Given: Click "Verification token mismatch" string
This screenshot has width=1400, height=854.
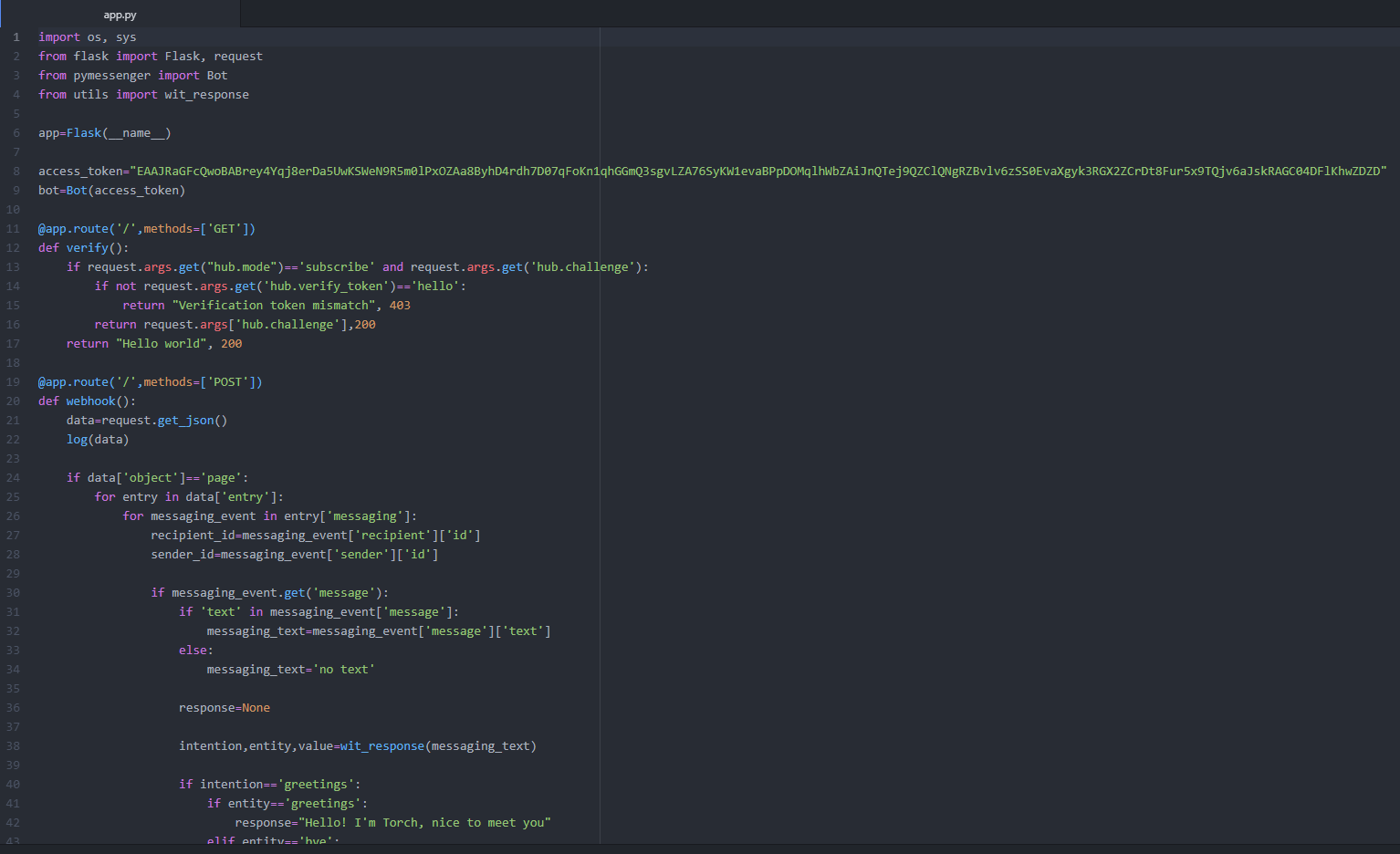Looking at the screenshot, I should click(x=274, y=306).
